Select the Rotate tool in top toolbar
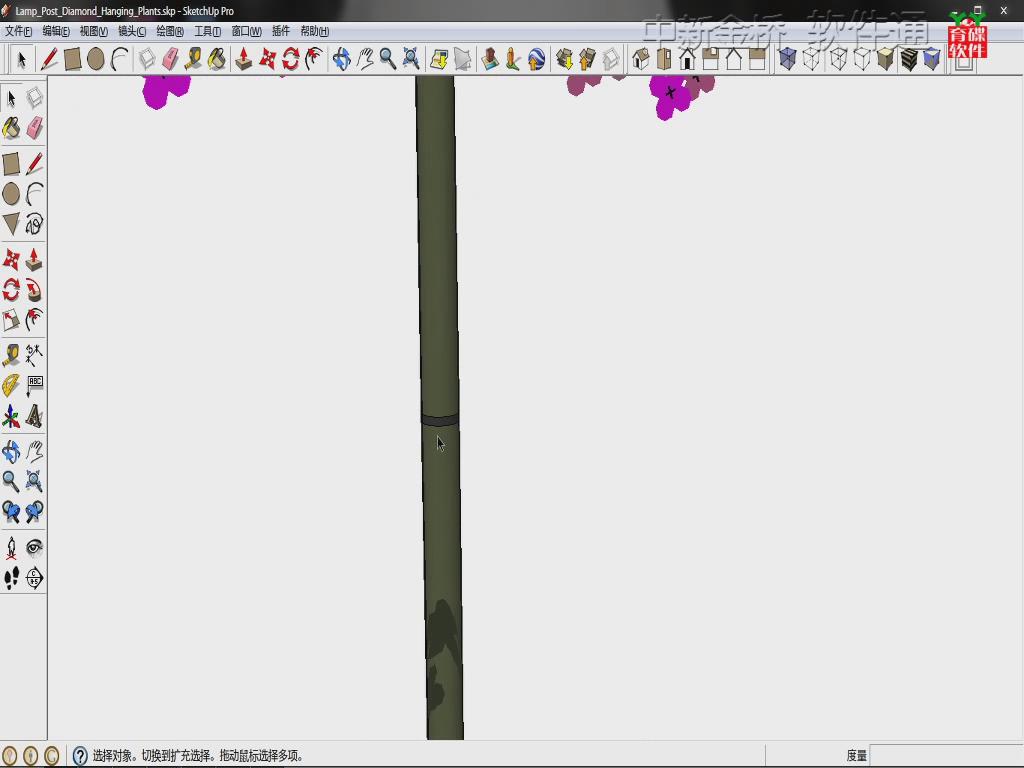This screenshot has height=768, width=1024. 290,59
